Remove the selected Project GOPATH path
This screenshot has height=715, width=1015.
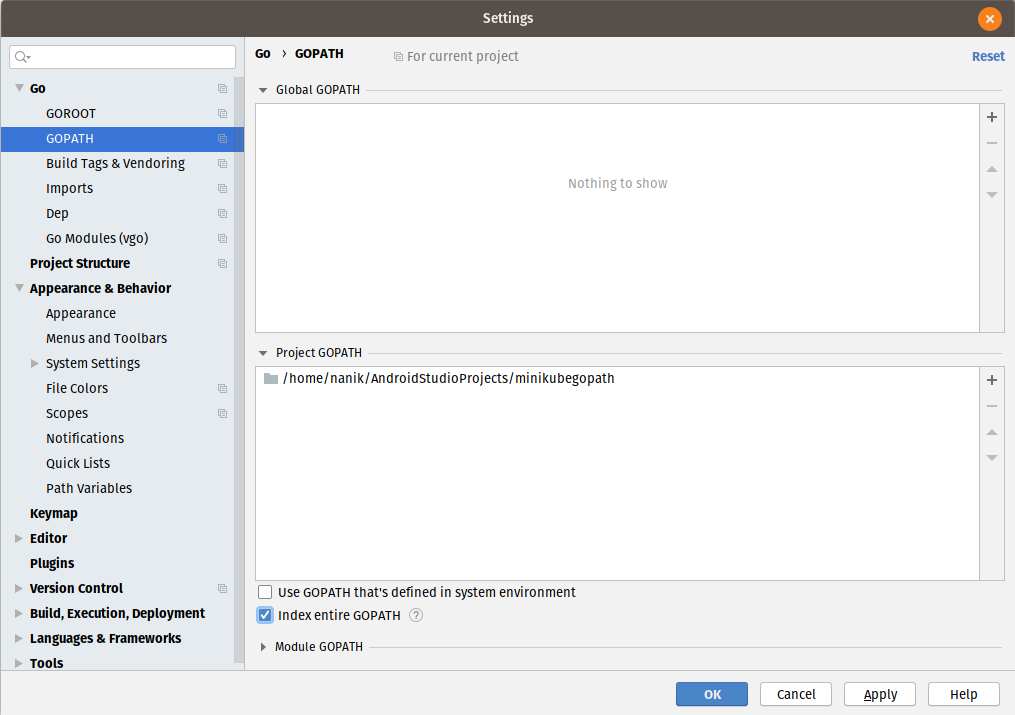(991, 406)
